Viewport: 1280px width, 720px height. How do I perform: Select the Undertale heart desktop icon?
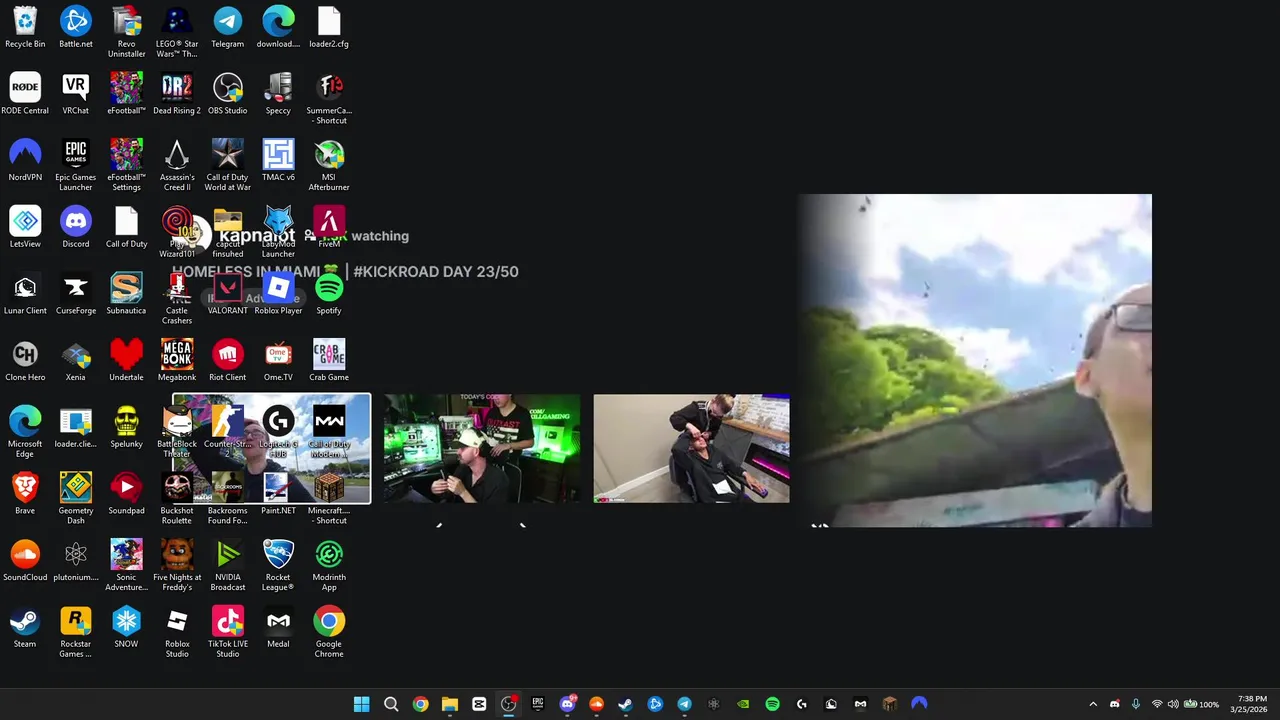[x=126, y=361]
